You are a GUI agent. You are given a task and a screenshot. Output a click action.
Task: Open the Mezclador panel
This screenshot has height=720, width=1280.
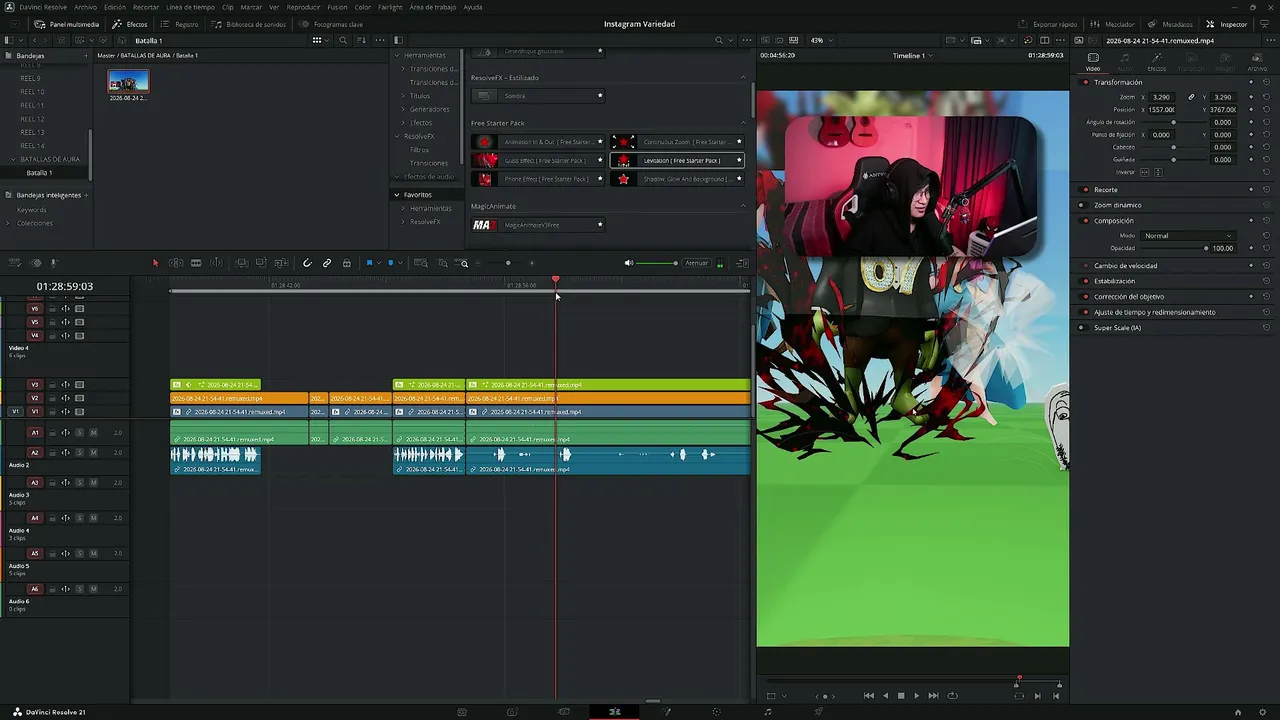(1113, 24)
